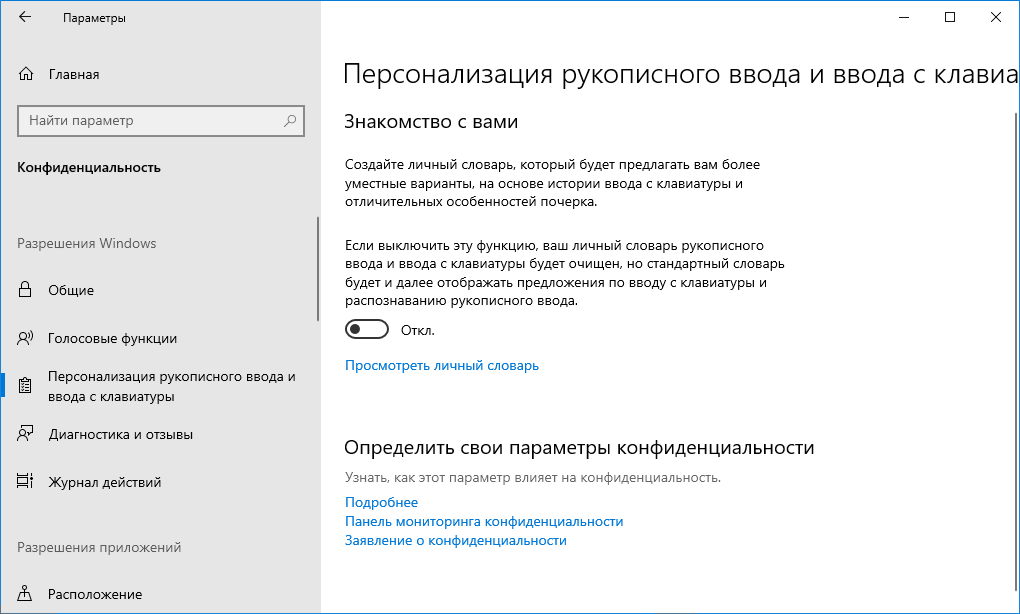This screenshot has width=1020, height=614.
Task: Open Заявление о конфиденциальности link
Action: click(455, 541)
